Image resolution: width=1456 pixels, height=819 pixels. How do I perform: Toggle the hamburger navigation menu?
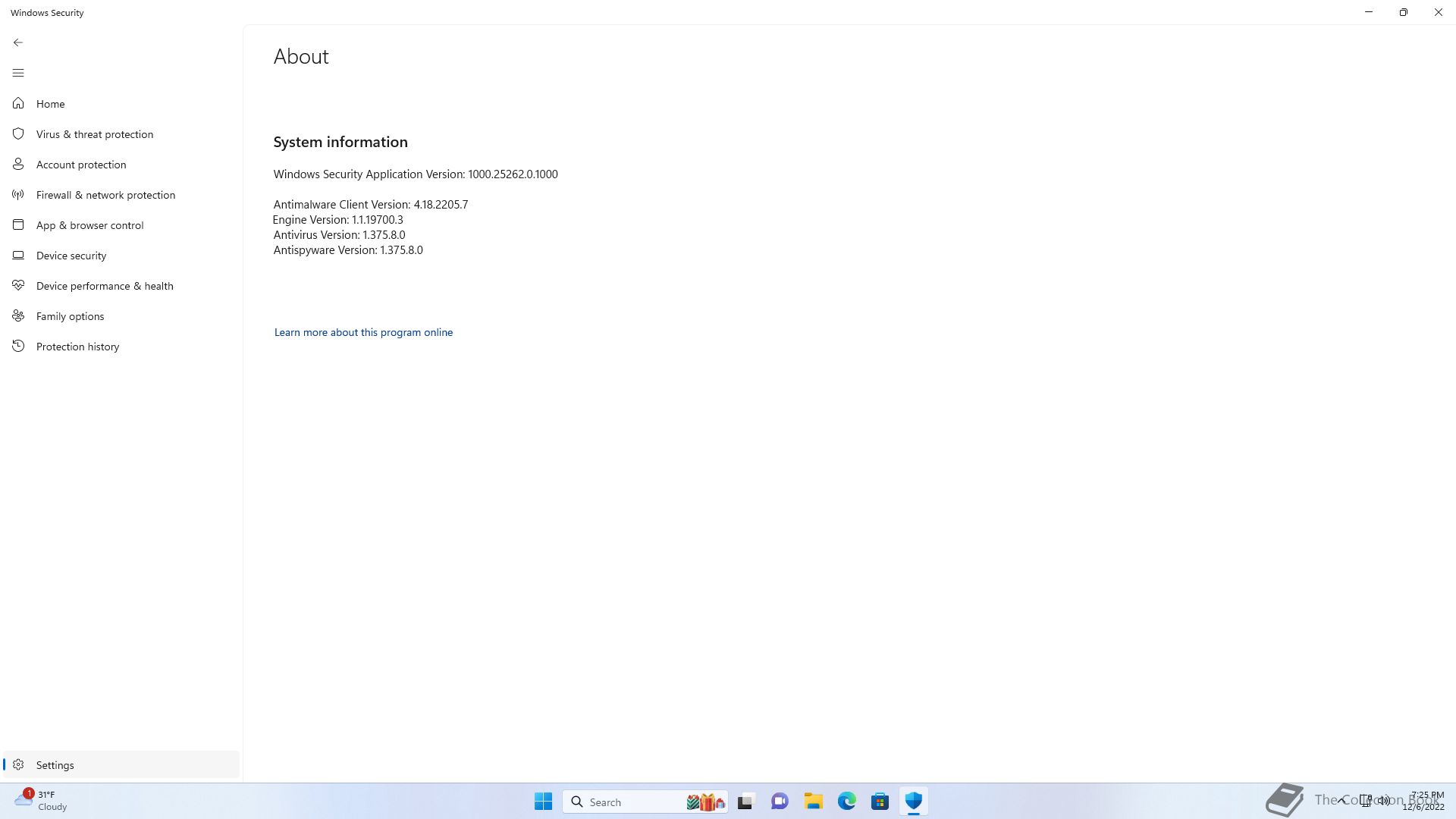click(18, 73)
